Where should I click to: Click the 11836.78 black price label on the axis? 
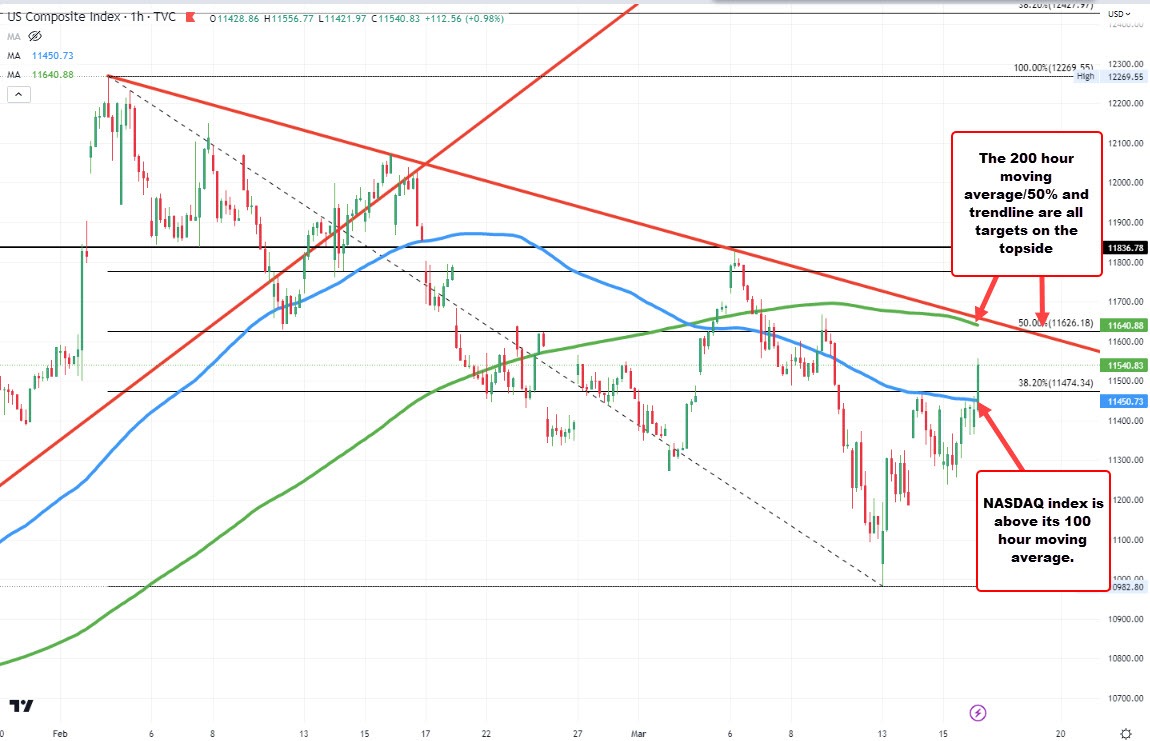[x=1125, y=248]
